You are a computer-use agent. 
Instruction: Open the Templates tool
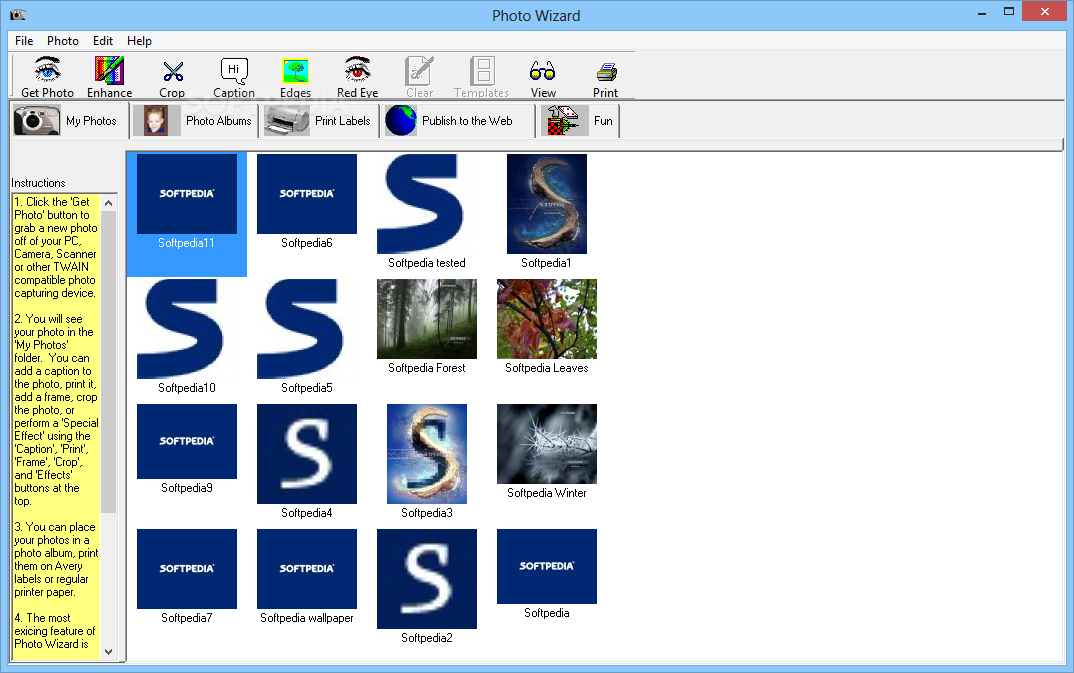[x=482, y=77]
